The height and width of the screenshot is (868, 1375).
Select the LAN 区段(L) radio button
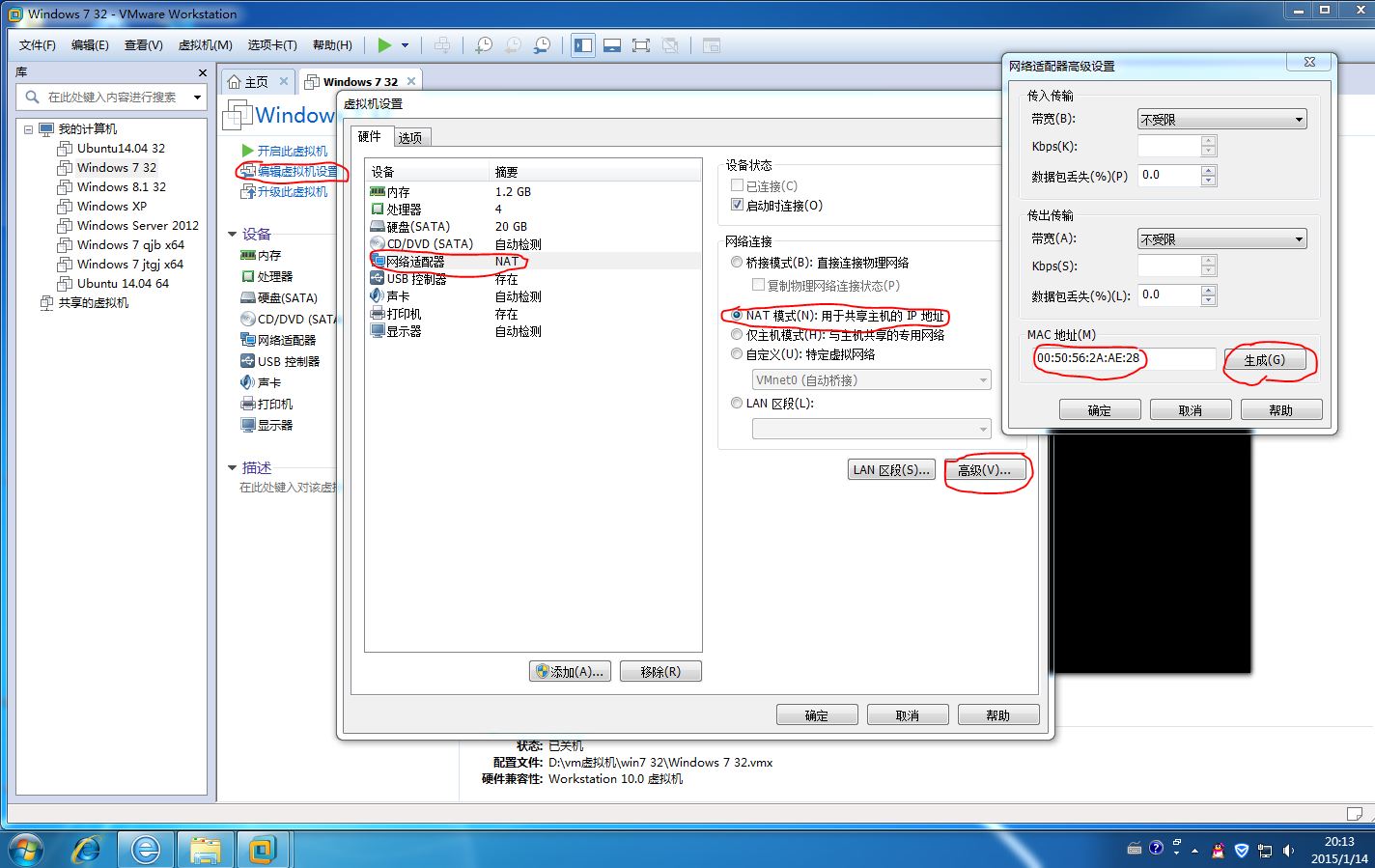click(737, 403)
